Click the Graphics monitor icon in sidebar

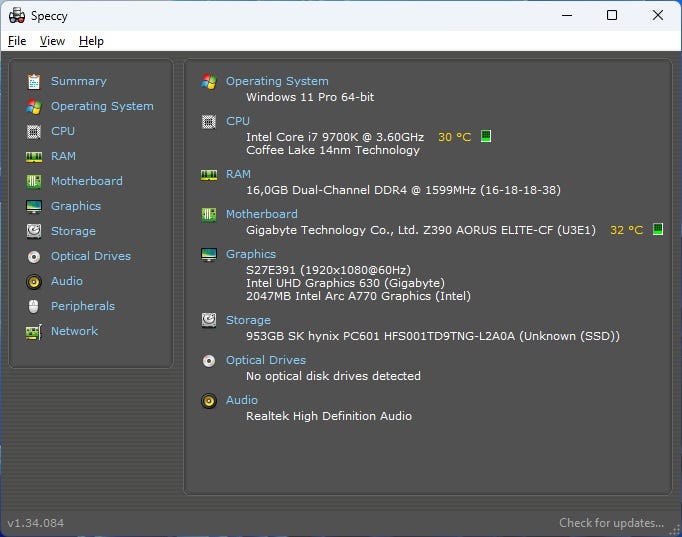(x=34, y=207)
